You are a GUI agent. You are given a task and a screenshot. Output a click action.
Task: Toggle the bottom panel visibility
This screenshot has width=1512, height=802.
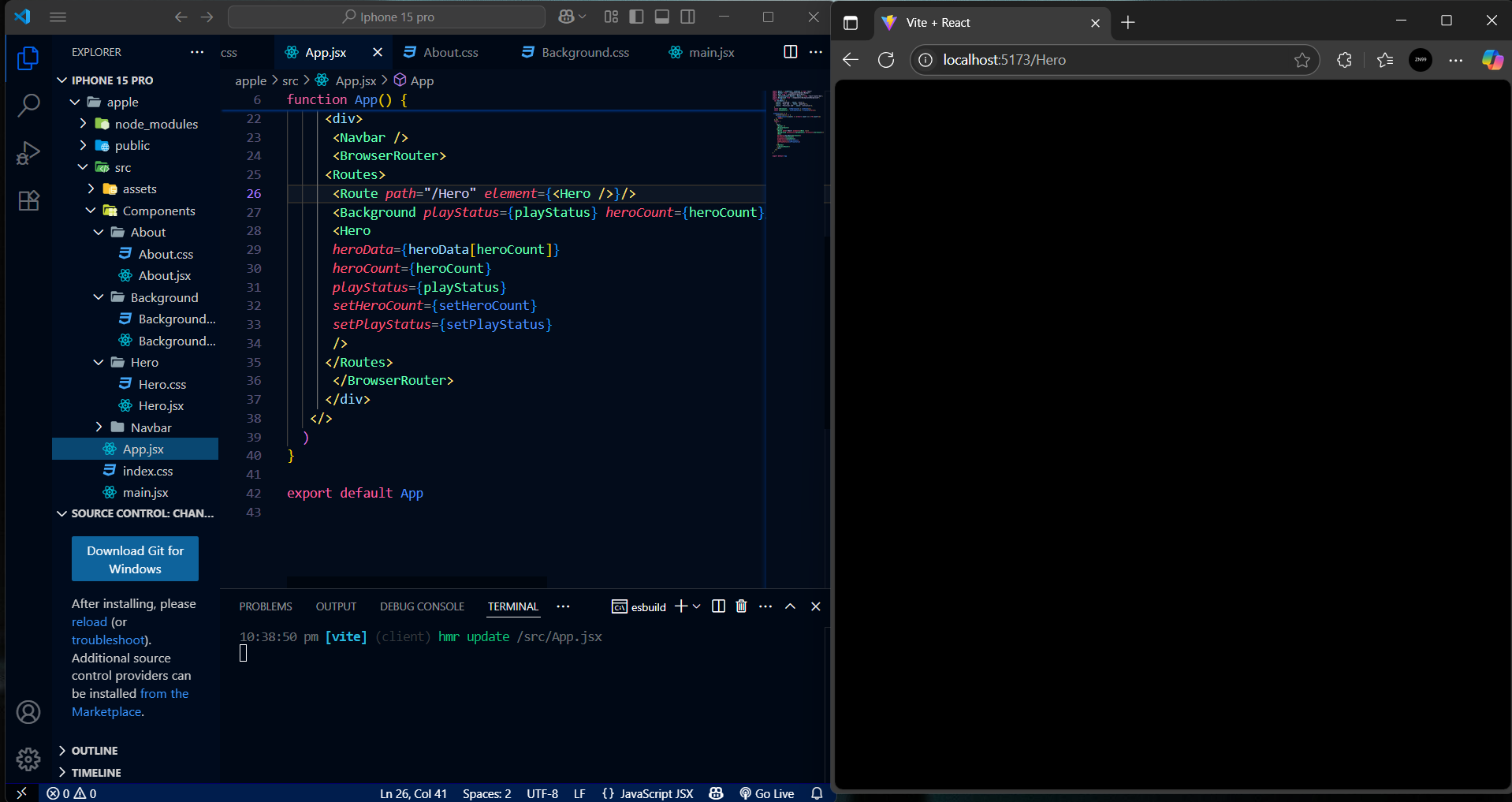[x=662, y=17]
